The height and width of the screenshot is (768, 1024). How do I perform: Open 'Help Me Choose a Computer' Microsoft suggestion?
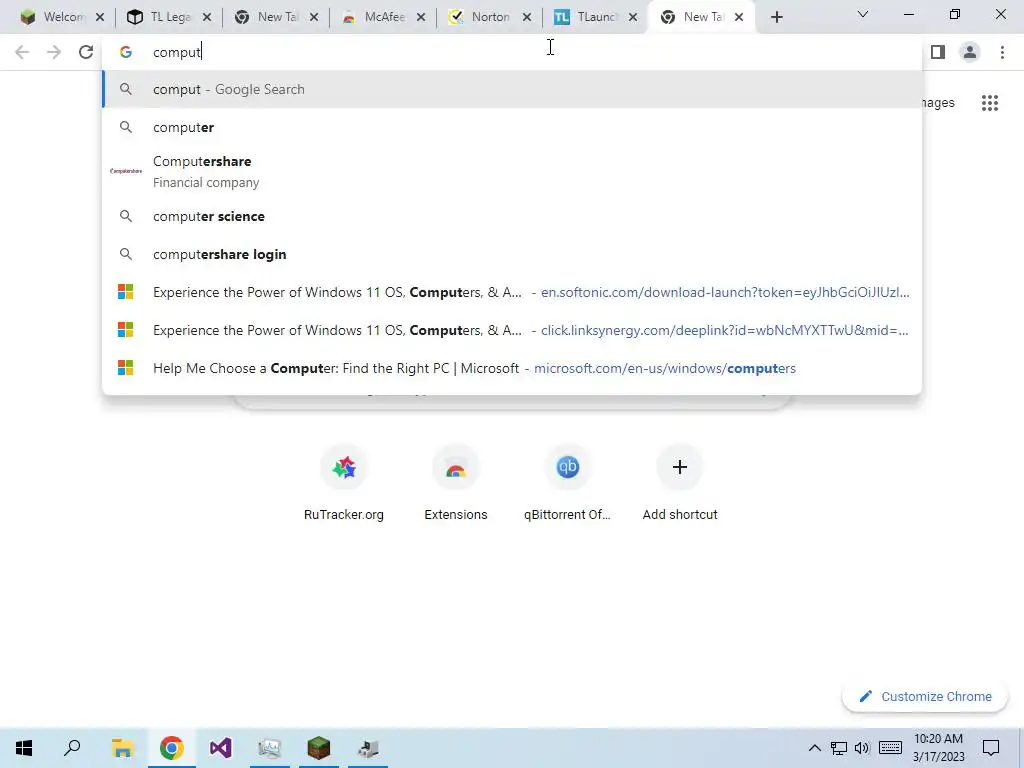click(x=512, y=368)
